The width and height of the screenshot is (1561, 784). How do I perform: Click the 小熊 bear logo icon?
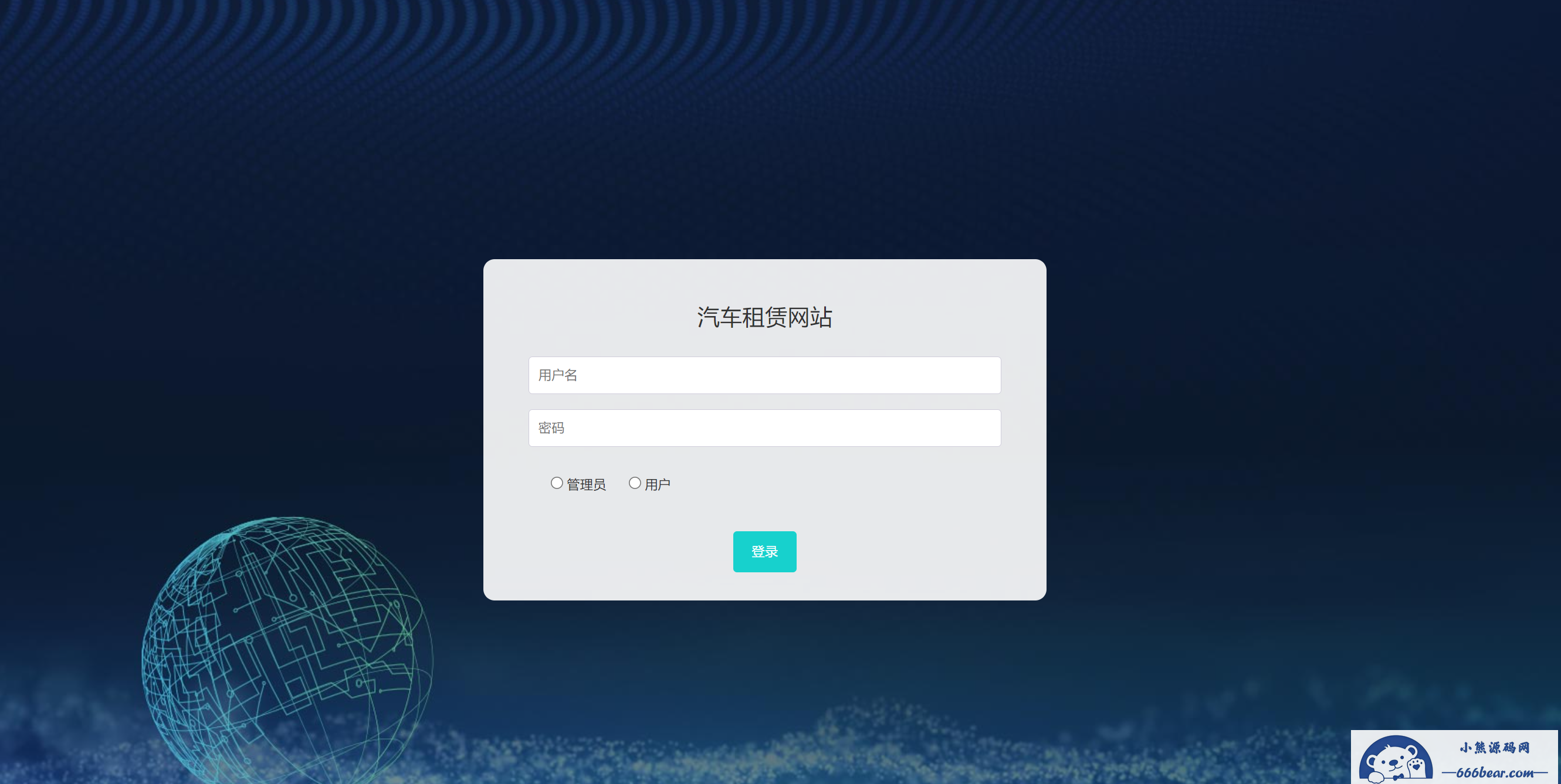[1395, 759]
